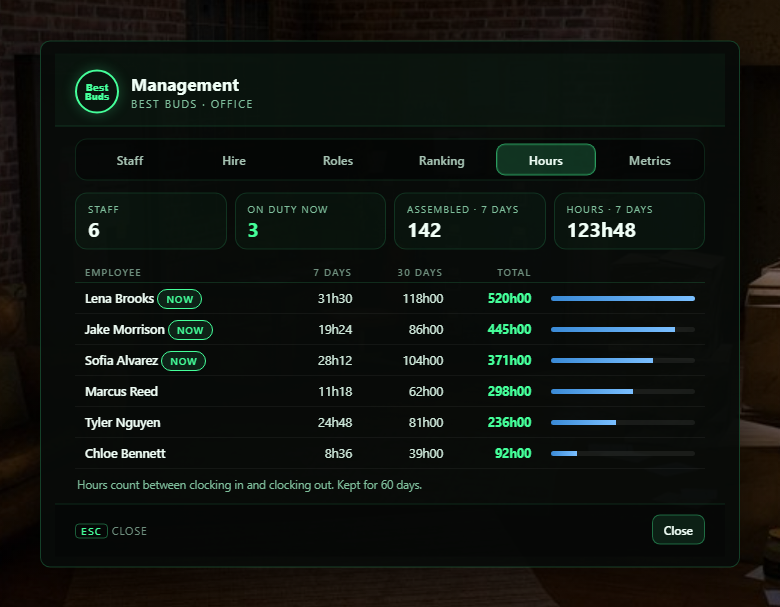Click the 81h00 thirty-day value
780x607 pixels.
[x=426, y=422]
